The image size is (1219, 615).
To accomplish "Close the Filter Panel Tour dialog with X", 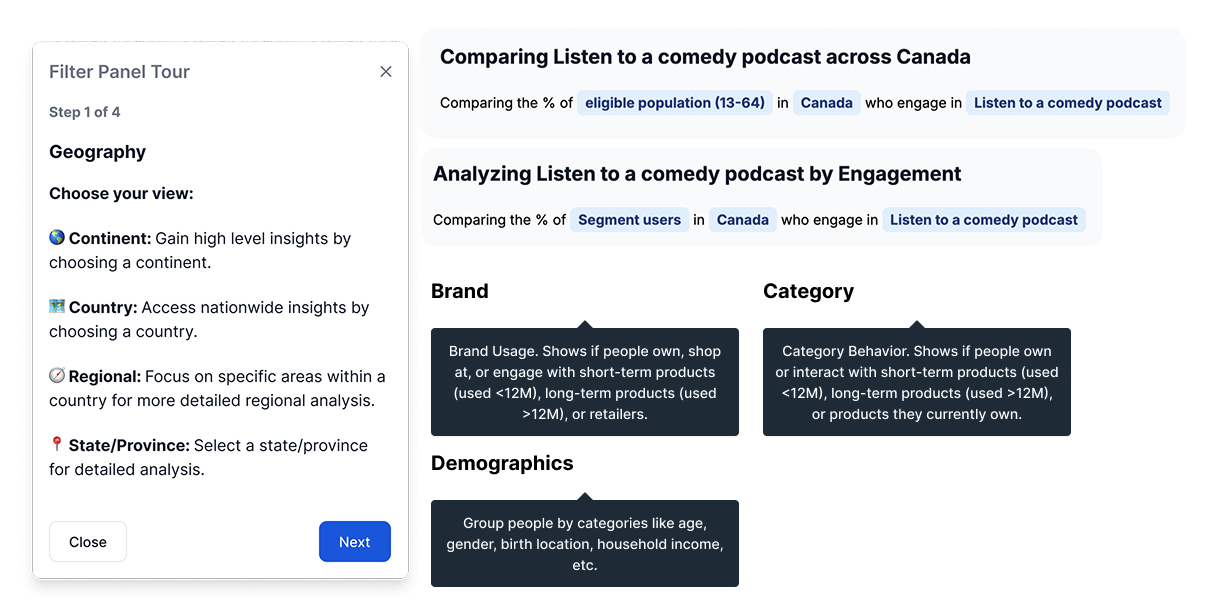I will pyautogui.click(x=386, y=72).
